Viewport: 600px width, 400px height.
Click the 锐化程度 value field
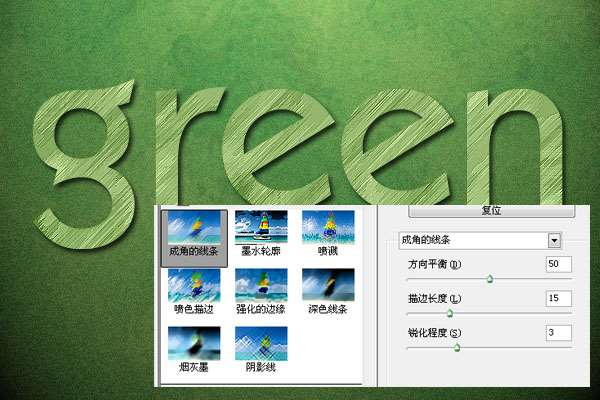[559, 333]
